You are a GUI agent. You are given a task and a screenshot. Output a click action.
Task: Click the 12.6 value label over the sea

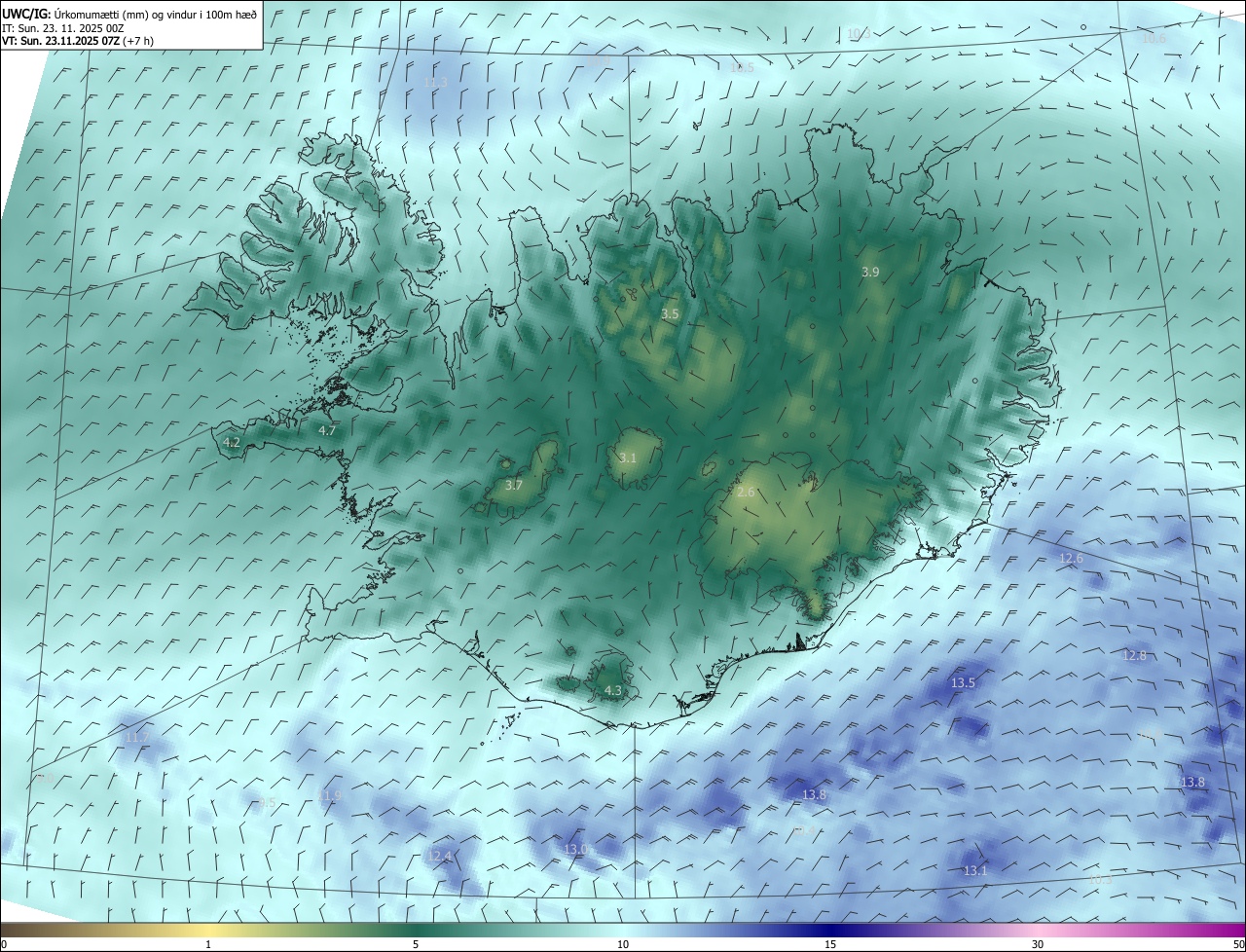[x=1071, y=559]
